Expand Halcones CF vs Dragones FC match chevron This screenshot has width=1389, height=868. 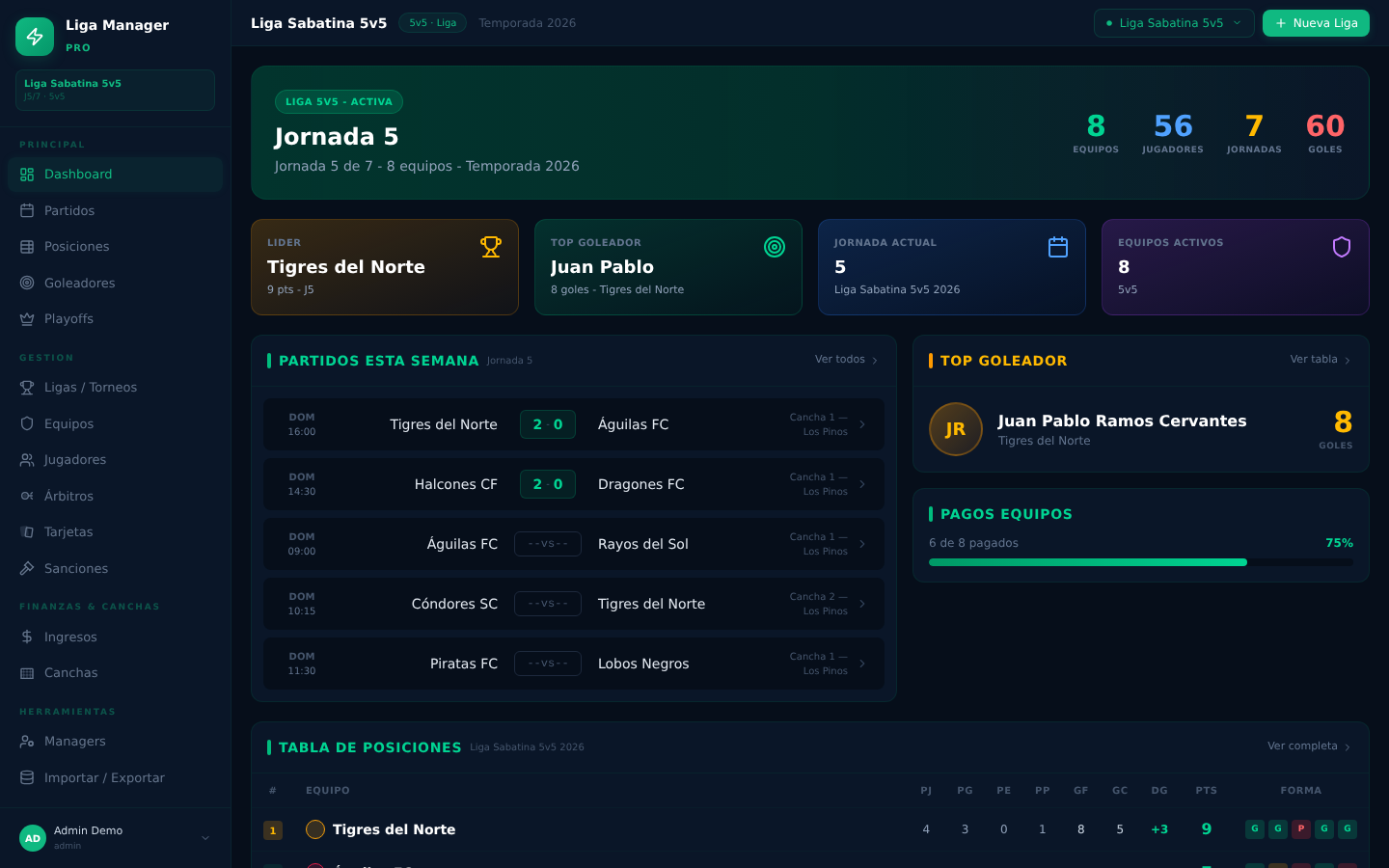point(862,484)
